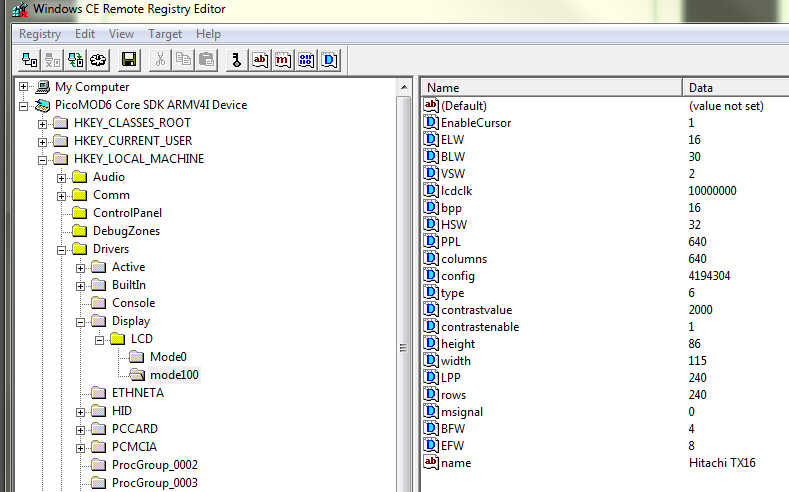Click the new multi-string value toolbar icon

(283, 60)
